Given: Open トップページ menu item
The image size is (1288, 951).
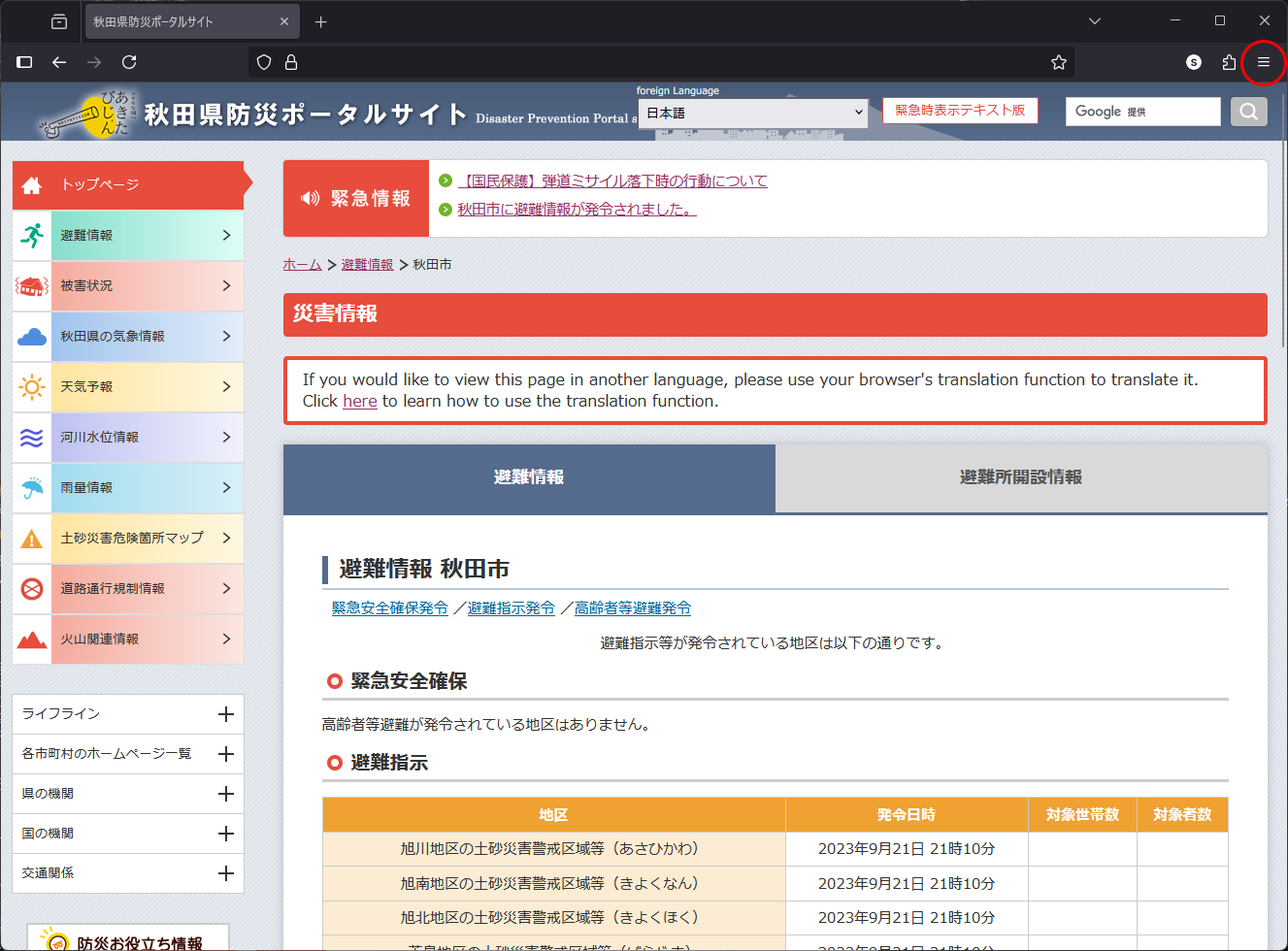Looking at the screenshot, I should coord(128,184).
